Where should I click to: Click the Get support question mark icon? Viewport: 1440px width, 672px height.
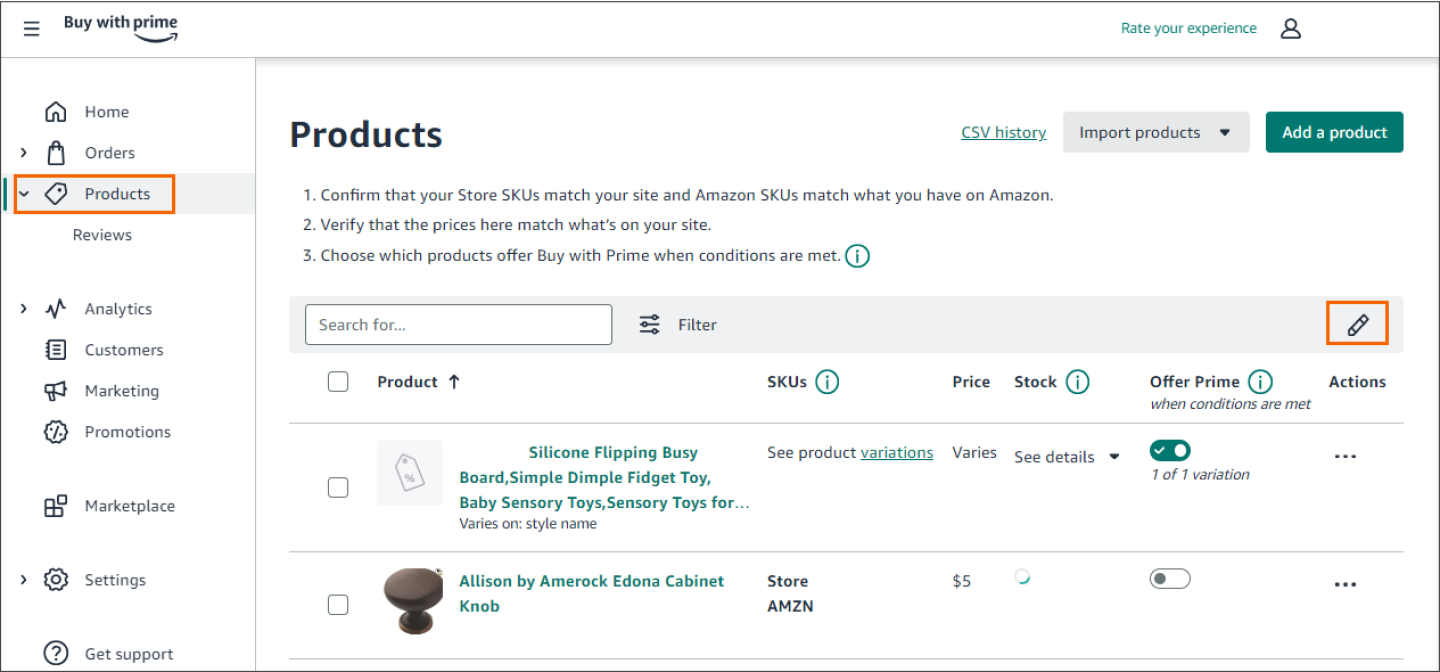coord(56,653)
